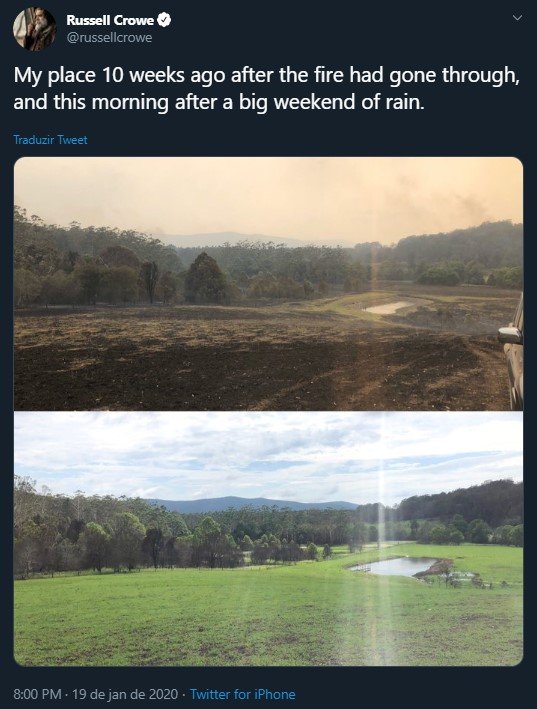This screenshot has width=537, height=709.
Task: Open the burnt field photo after fire
Action: pos(268,284)
